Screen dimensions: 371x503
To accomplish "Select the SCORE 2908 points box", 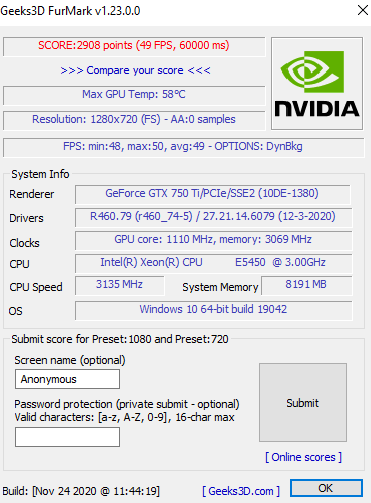I will coord(134,46).
